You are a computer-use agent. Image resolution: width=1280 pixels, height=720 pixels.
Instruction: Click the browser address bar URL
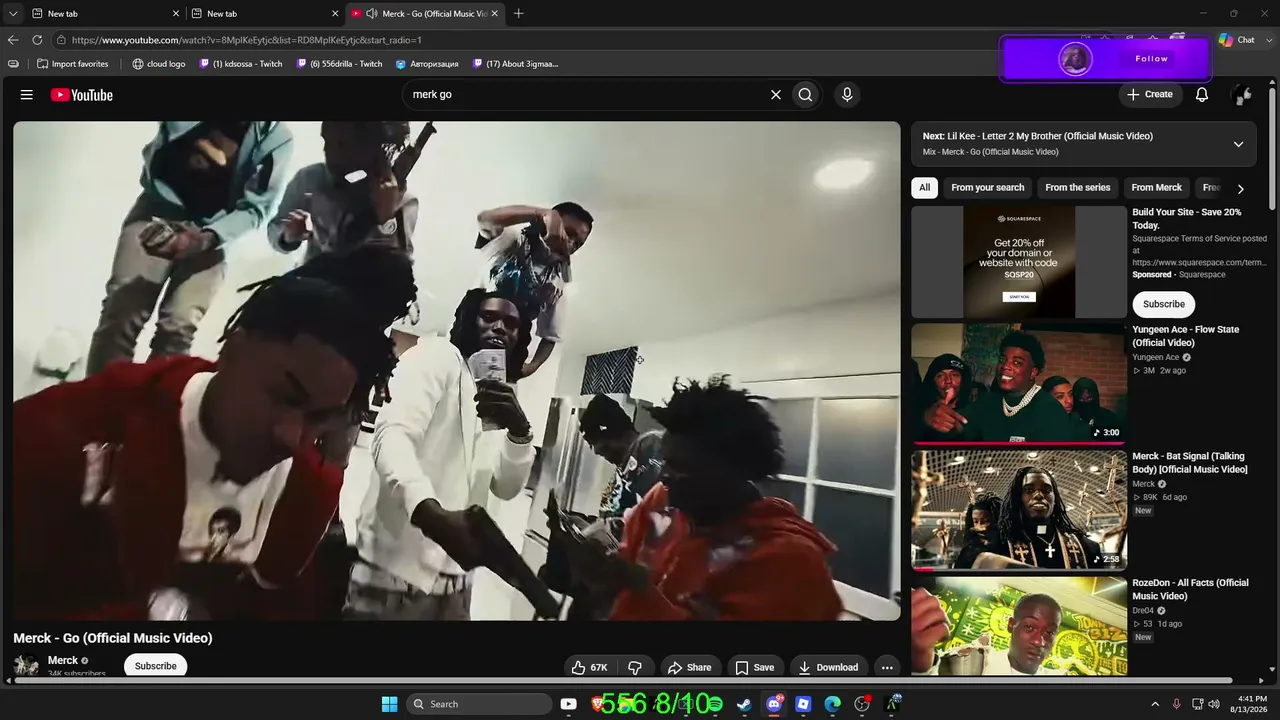point(247,40)
